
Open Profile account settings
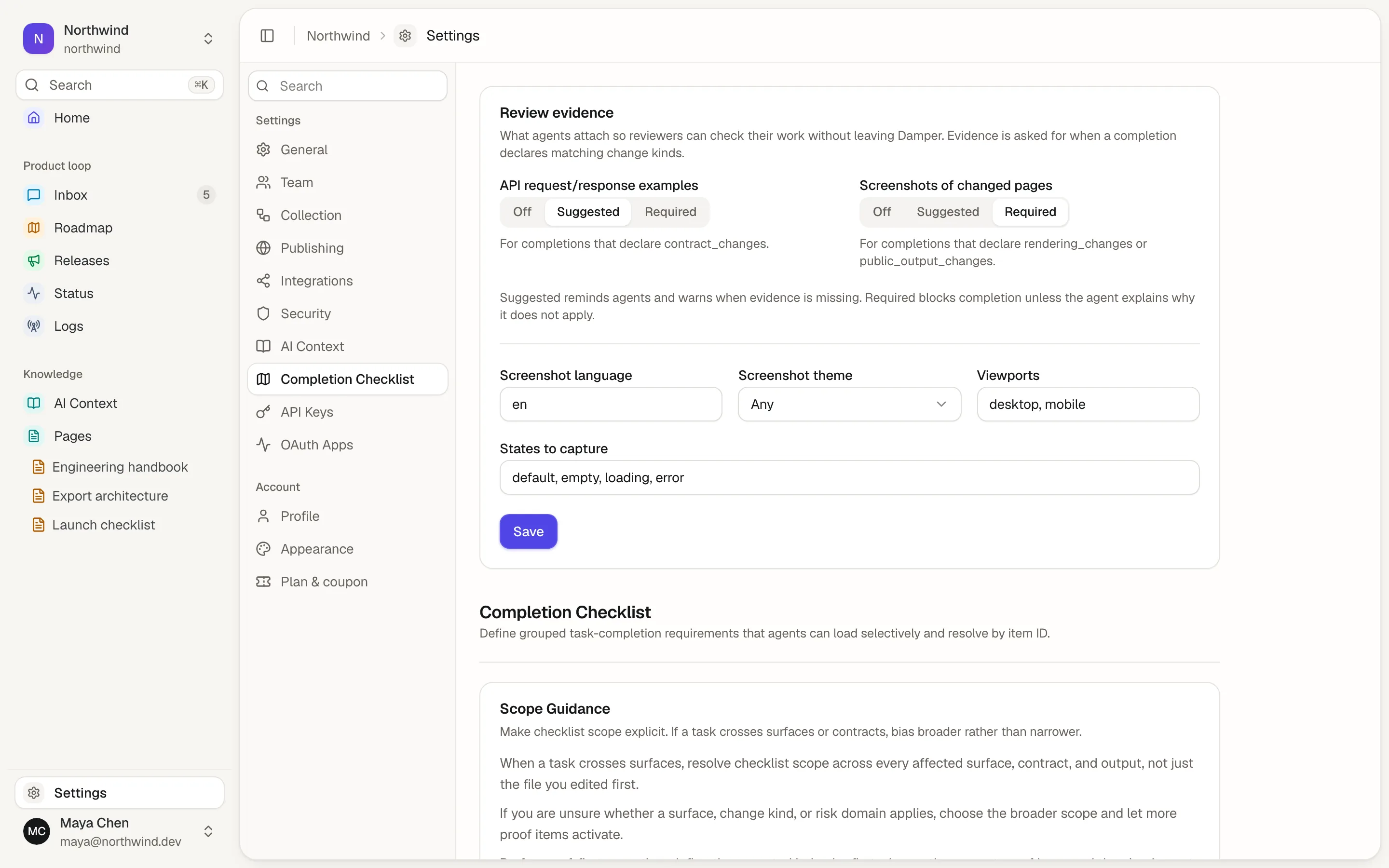(347, 516)
